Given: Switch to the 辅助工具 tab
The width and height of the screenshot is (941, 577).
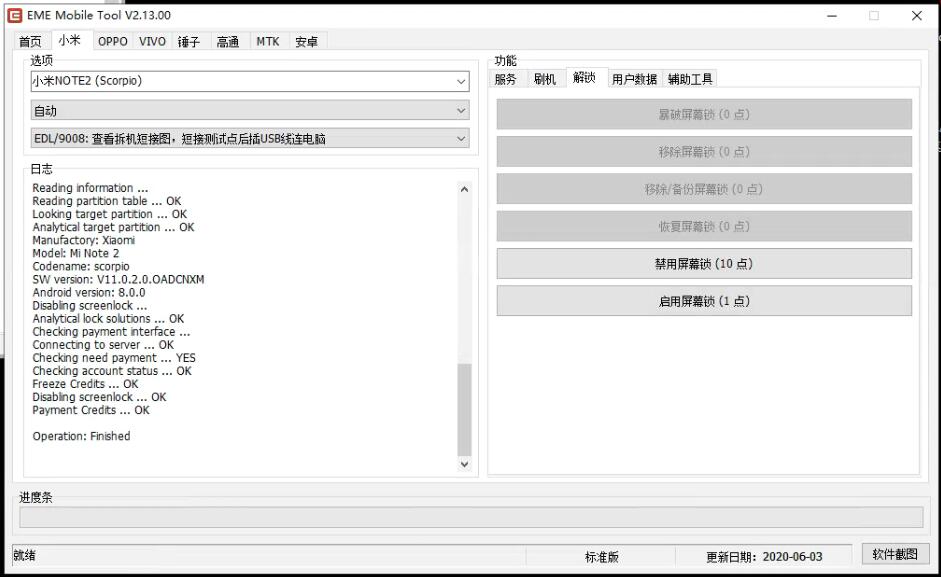Looking at the screenshot, I should coord(690,79).
